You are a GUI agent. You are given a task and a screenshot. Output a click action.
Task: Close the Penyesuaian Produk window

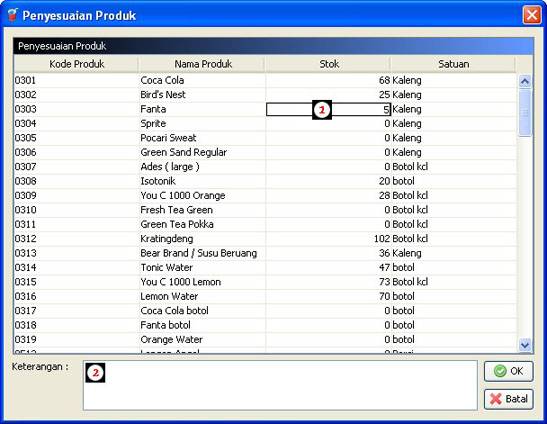532,15
